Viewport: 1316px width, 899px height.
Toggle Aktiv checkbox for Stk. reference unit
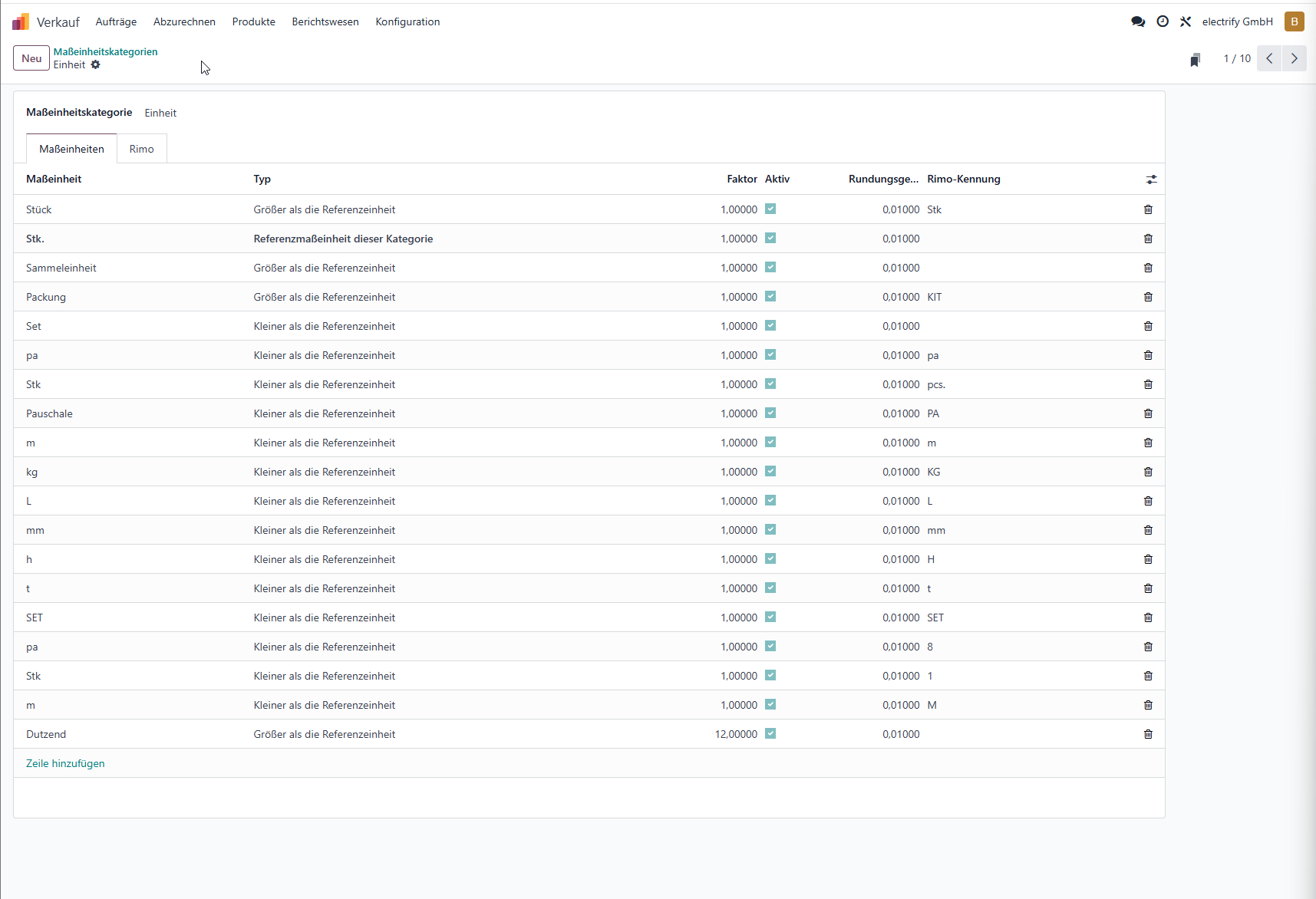(x=770, y=238)
